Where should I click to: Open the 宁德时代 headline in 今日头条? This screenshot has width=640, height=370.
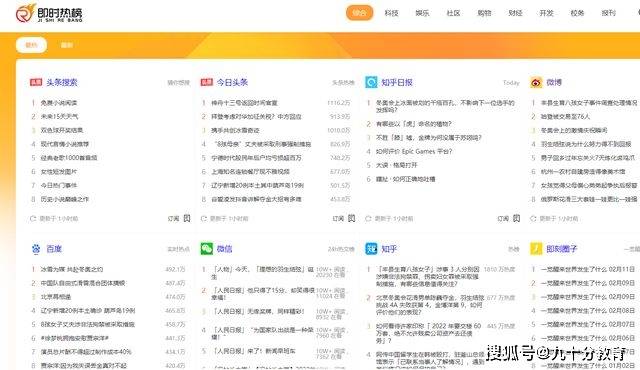pyautogui.click(x=256, y=158)
